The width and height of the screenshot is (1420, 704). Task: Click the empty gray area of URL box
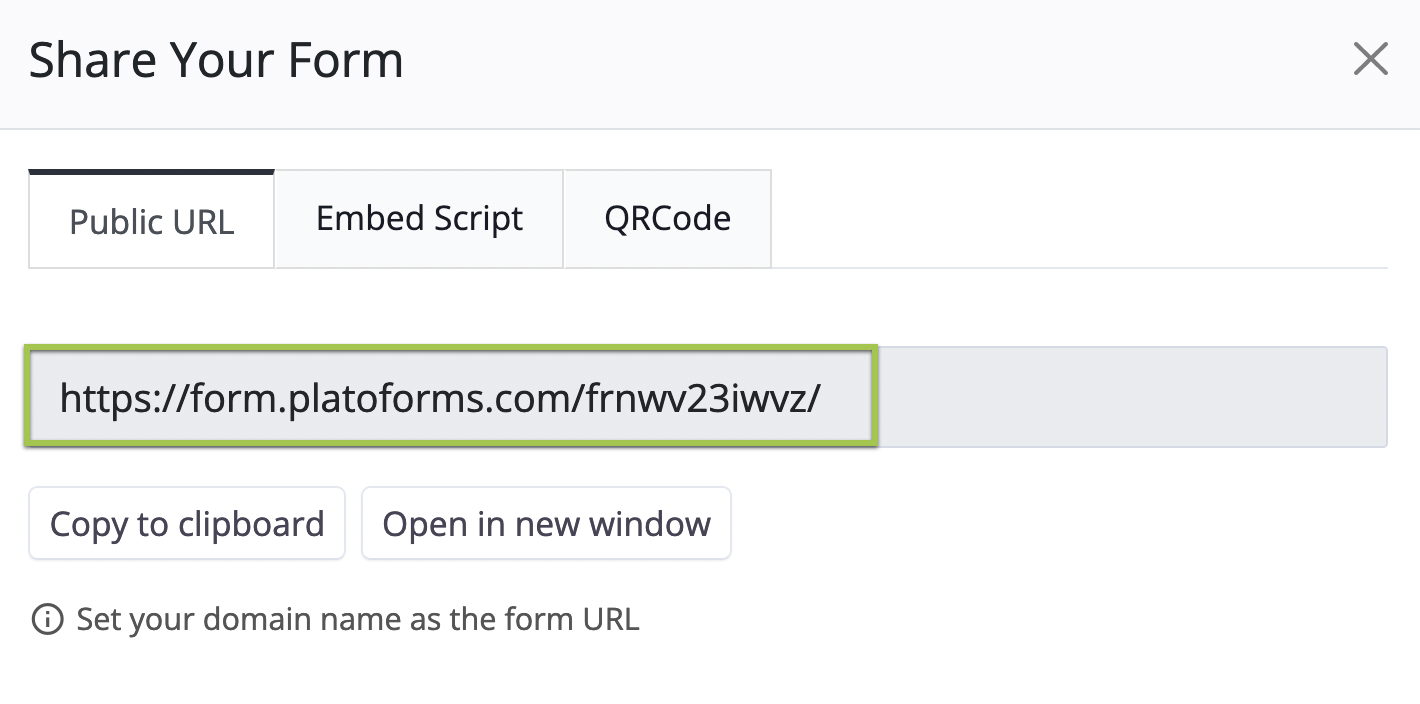(1130, 398)
